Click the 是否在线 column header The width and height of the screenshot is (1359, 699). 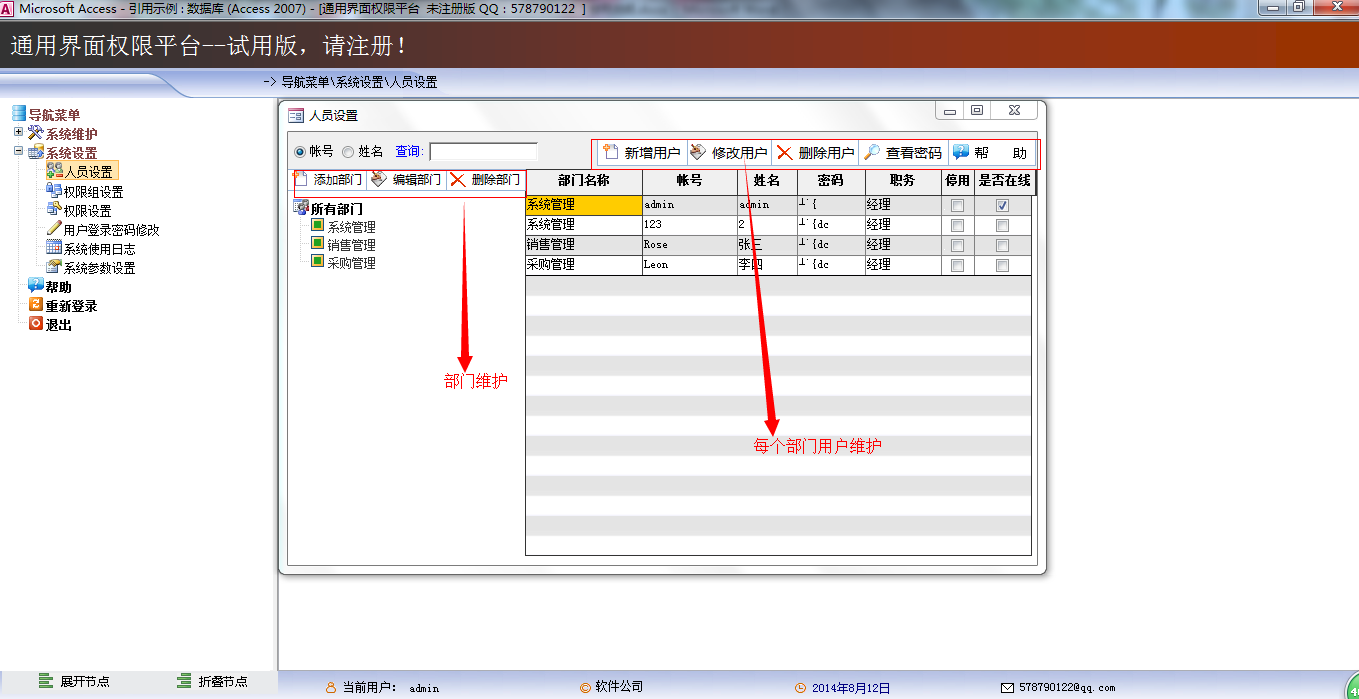click(x=1003, y=181)
